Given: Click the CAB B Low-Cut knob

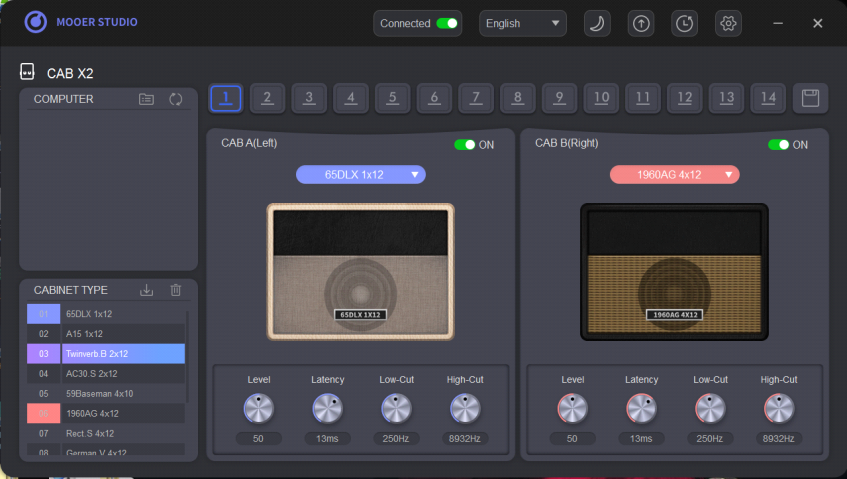Looking at the screenshot, I should pyautogui.click(x=710, y=409).
